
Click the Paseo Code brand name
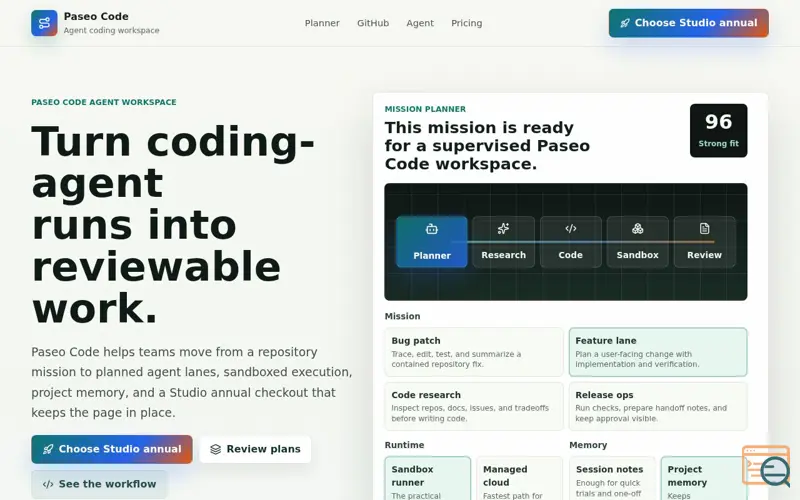(x=96, y=16)
